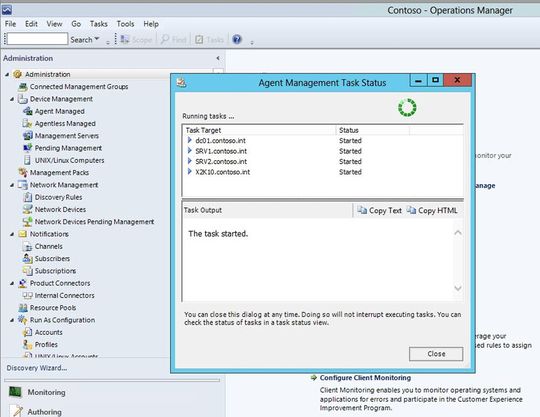Expand the dc01.contoso.int task row
The image size is (540, 417).
click(189, 140)
